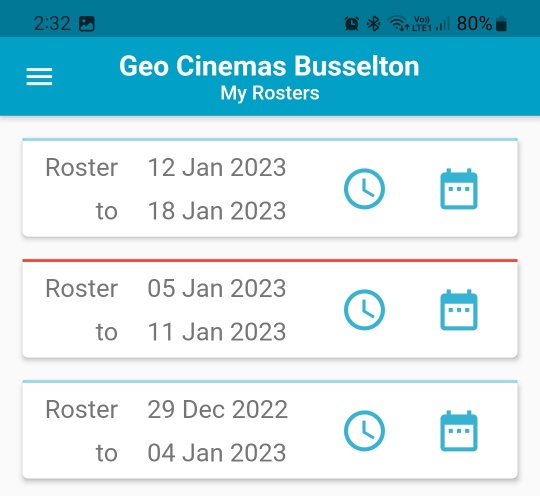Screen dimensions: 540x496
Task: Open roster card starting 05 Jan 2023
Action: click(x=270, y=309)
